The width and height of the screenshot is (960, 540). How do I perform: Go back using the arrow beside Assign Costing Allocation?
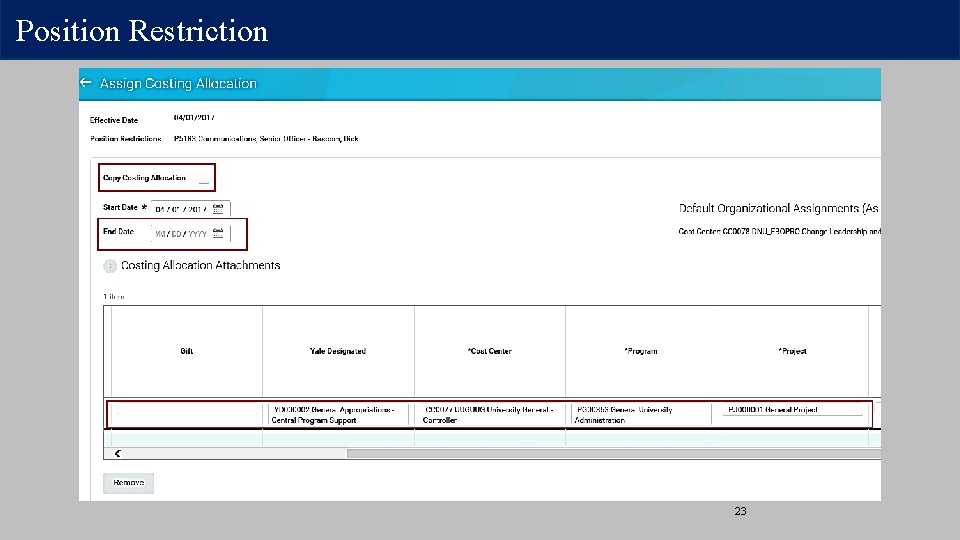[86, 82]
